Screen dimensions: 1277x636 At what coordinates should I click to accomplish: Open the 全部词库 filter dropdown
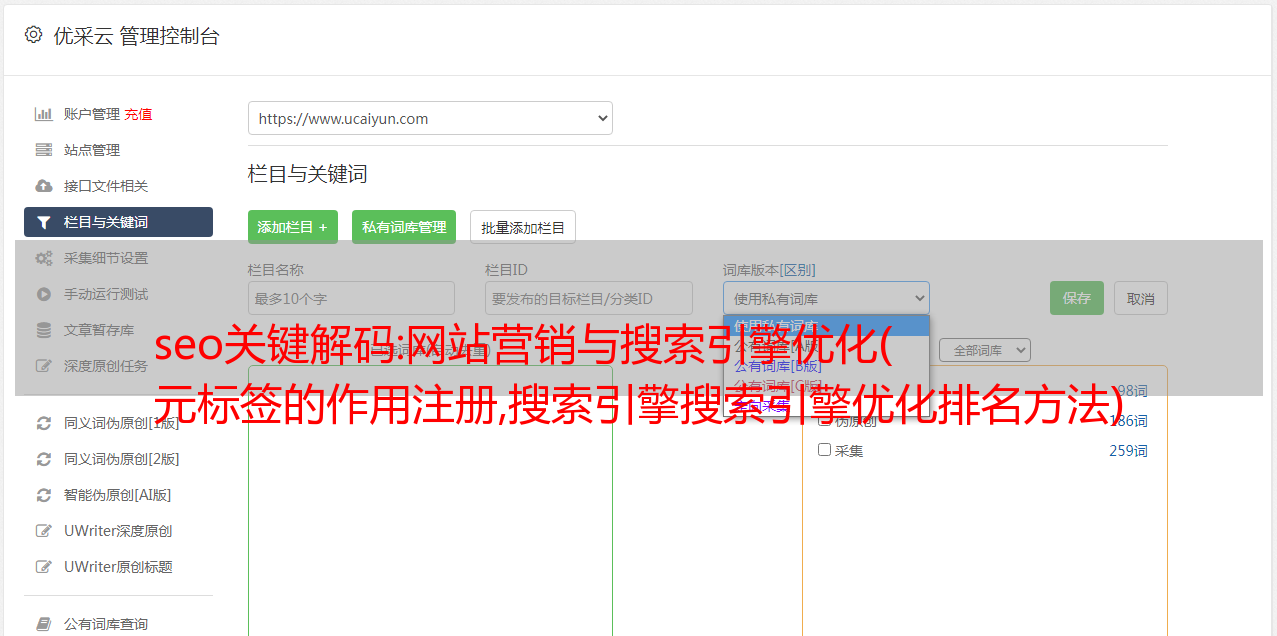(984, 351)
